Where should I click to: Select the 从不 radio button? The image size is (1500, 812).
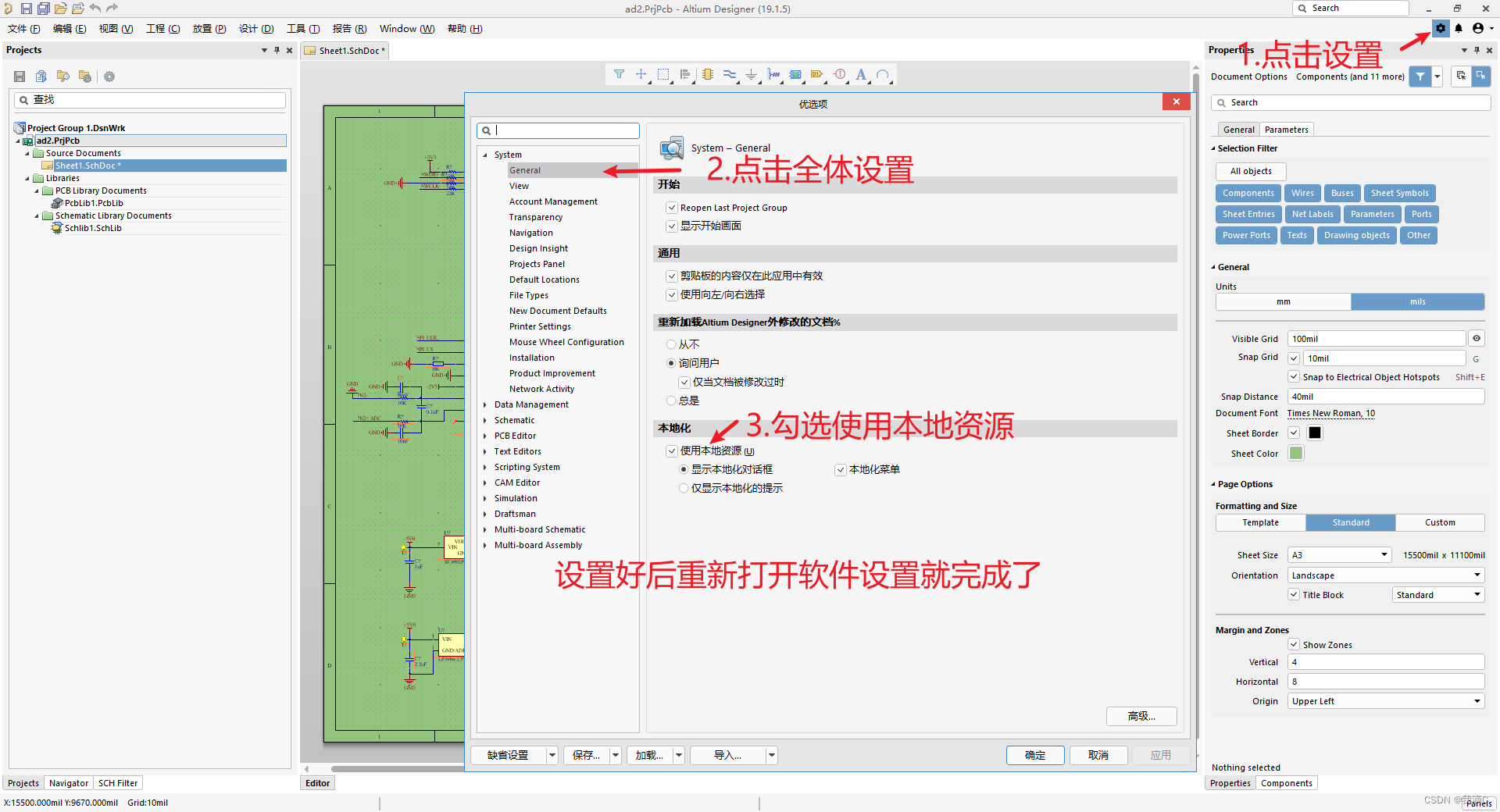[671, 344]
